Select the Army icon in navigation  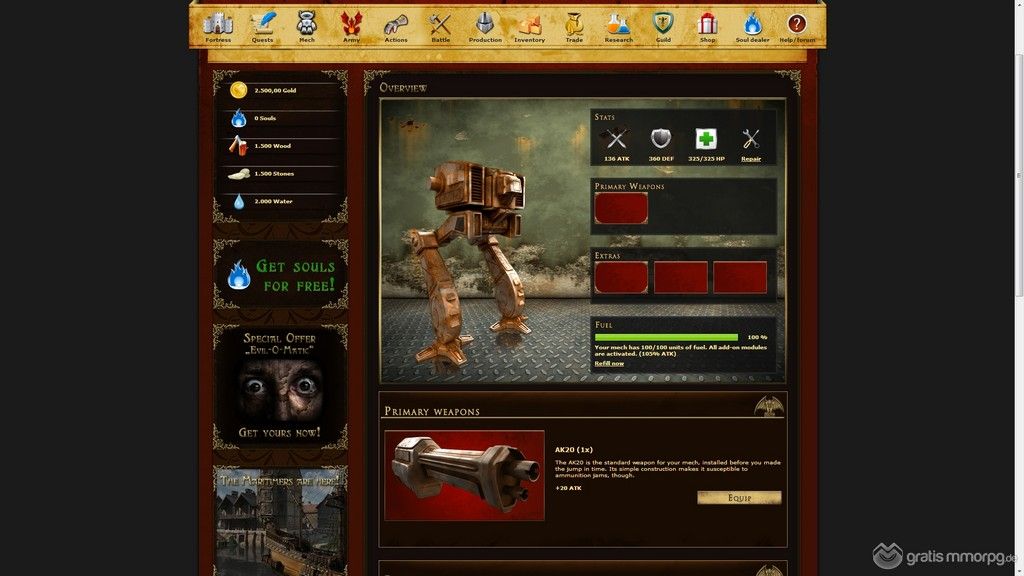[351, 23]
